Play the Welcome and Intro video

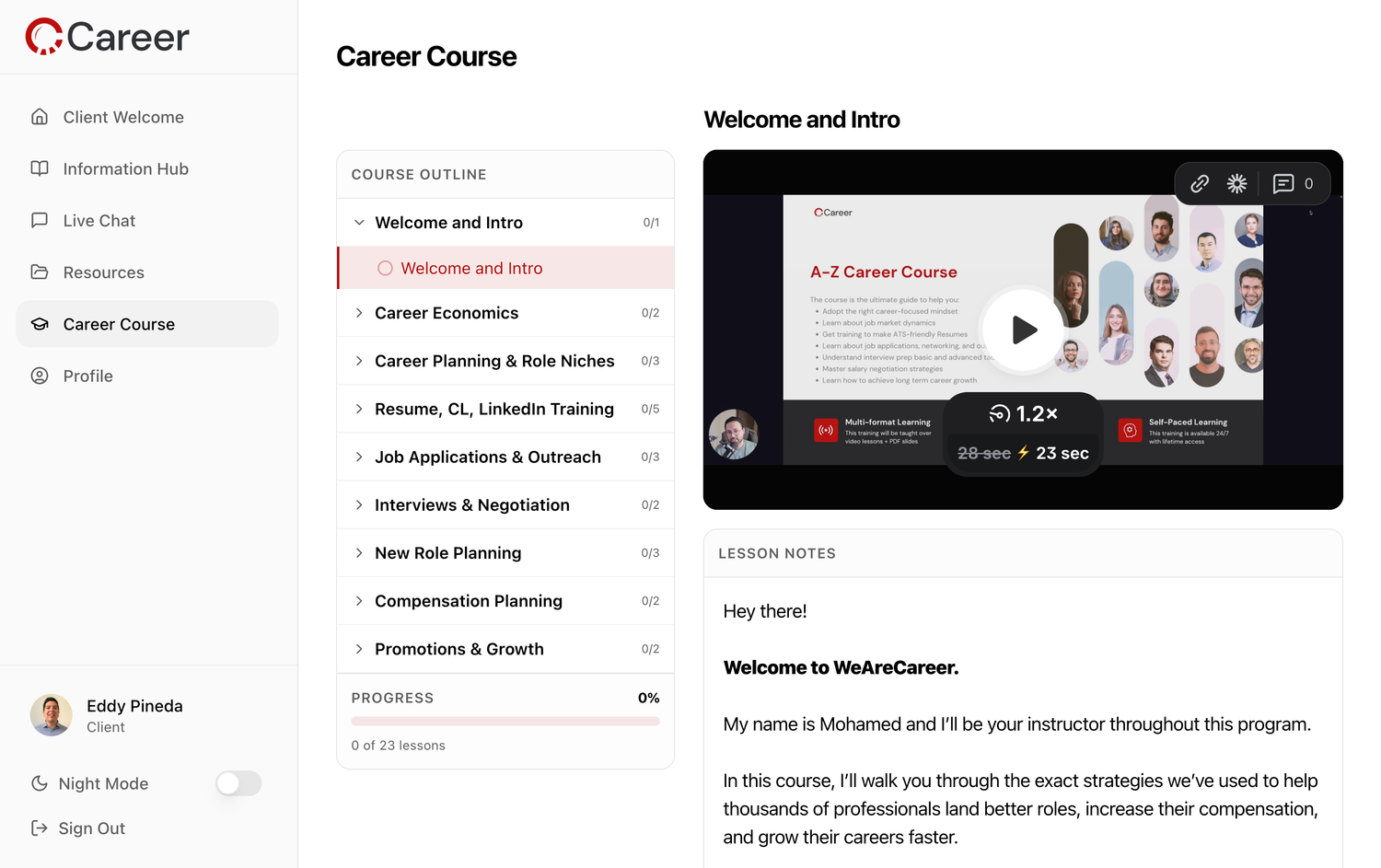coord(1023,330)
